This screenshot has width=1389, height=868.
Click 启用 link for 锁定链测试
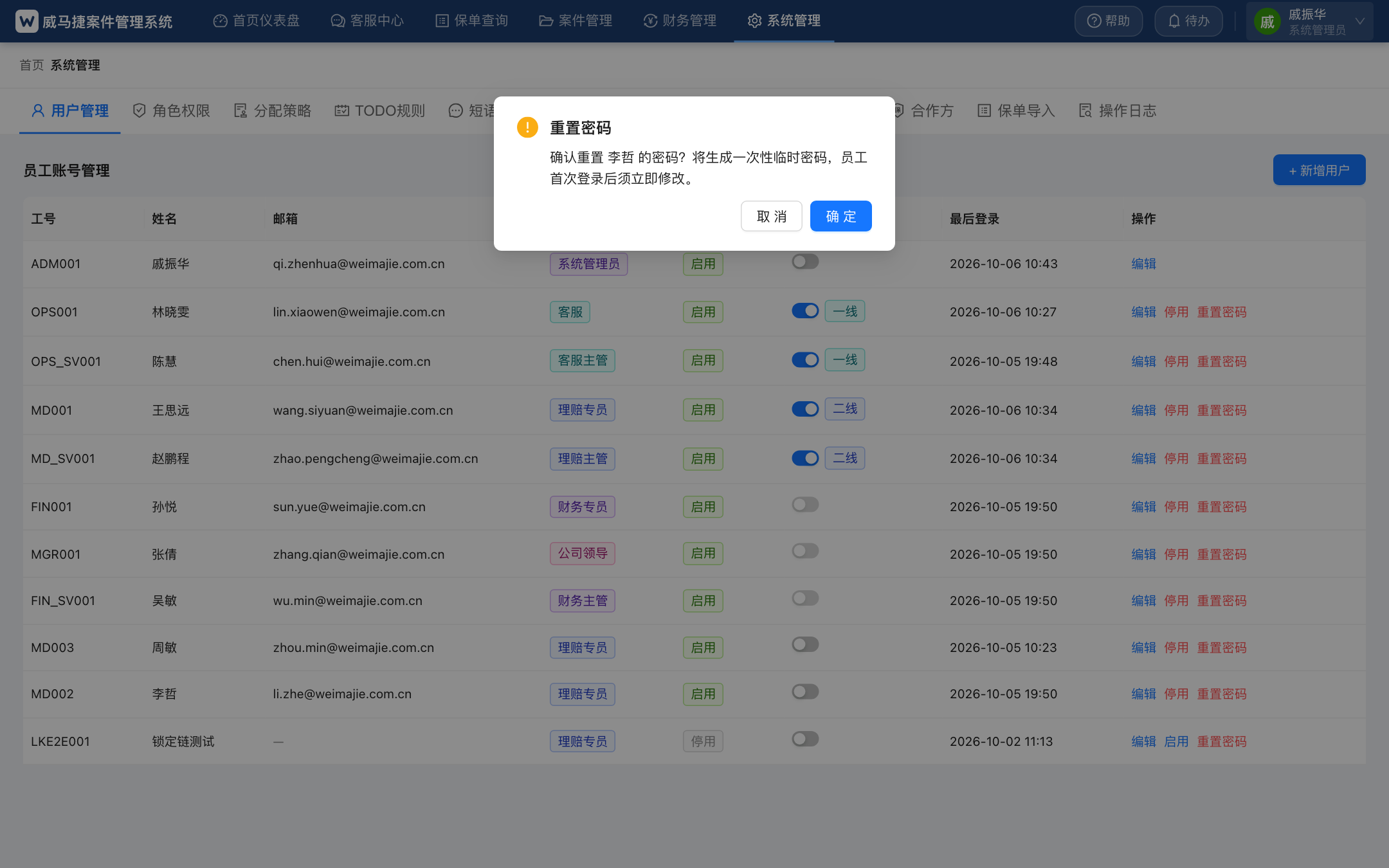click(x=1176, y=741)
